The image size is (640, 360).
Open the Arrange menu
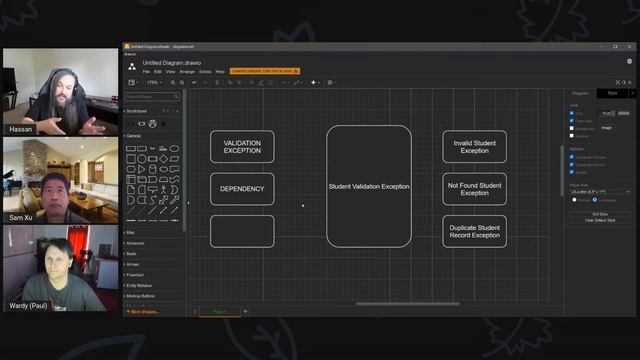187,72
